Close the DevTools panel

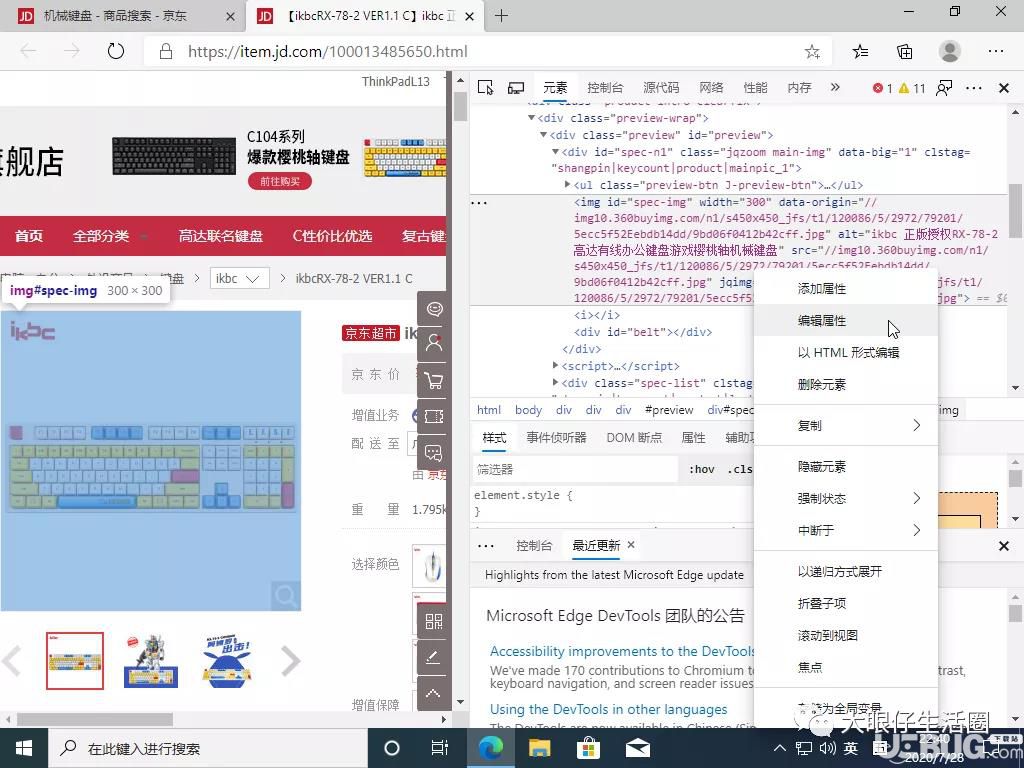coord(1004,88)
